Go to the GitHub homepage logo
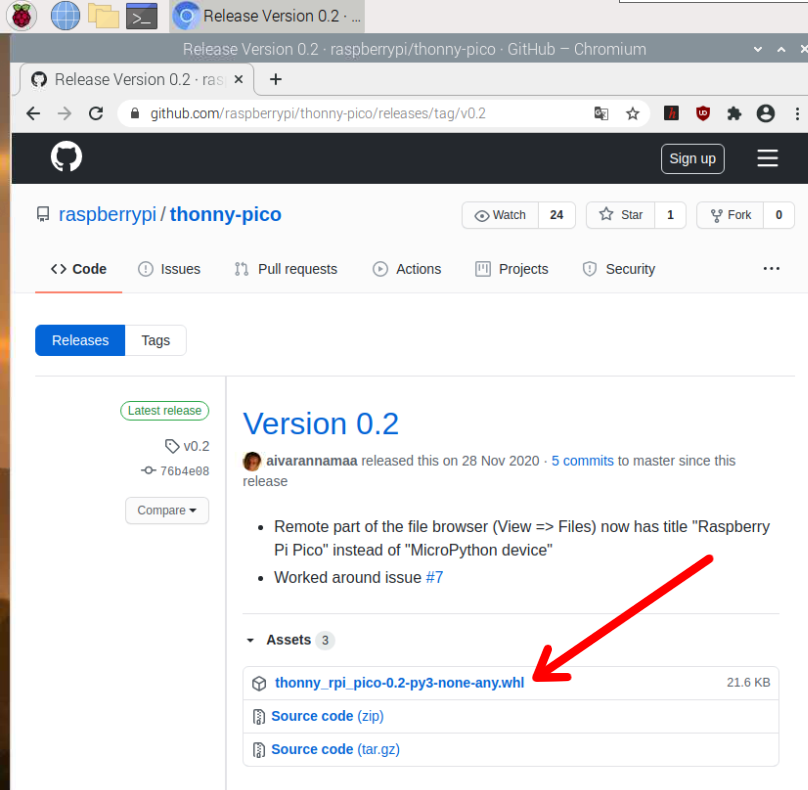This screenshot has height=790, width=808. click(66, 157)
